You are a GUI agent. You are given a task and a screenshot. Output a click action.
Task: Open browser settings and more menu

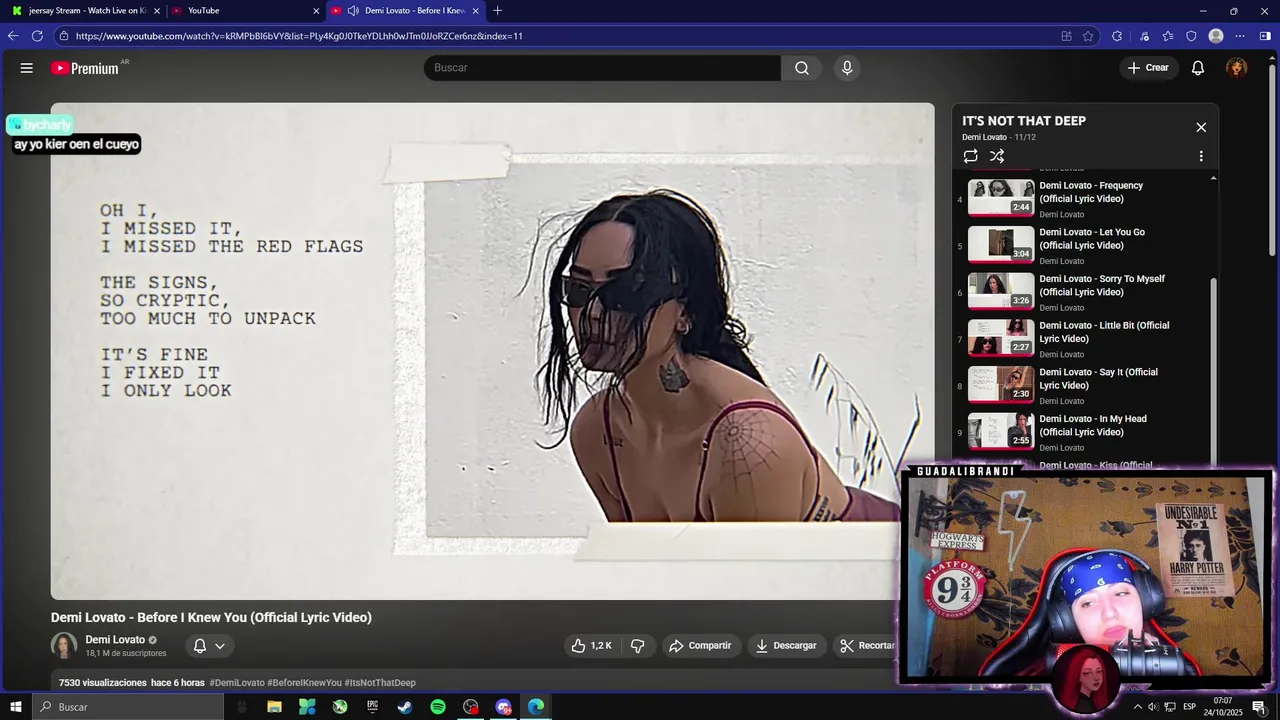click(x=1240, y=36)
